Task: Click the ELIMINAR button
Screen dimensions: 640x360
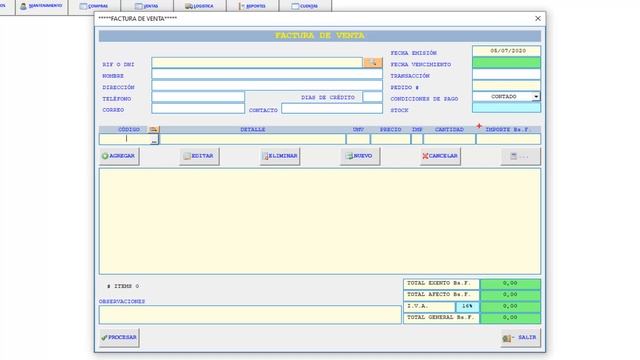Action: pos(280,156)
